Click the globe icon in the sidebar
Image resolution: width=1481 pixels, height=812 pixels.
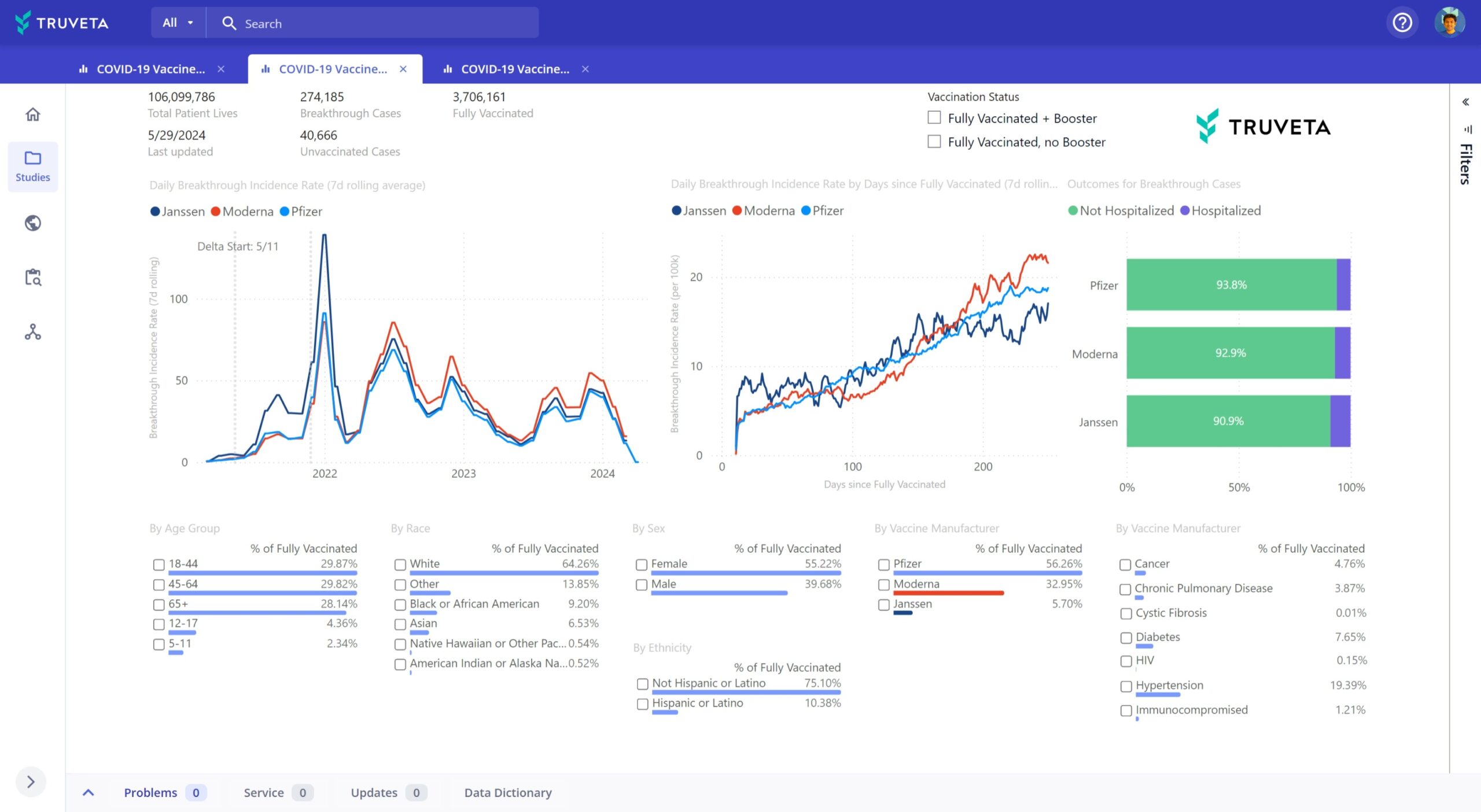[33, 223]
